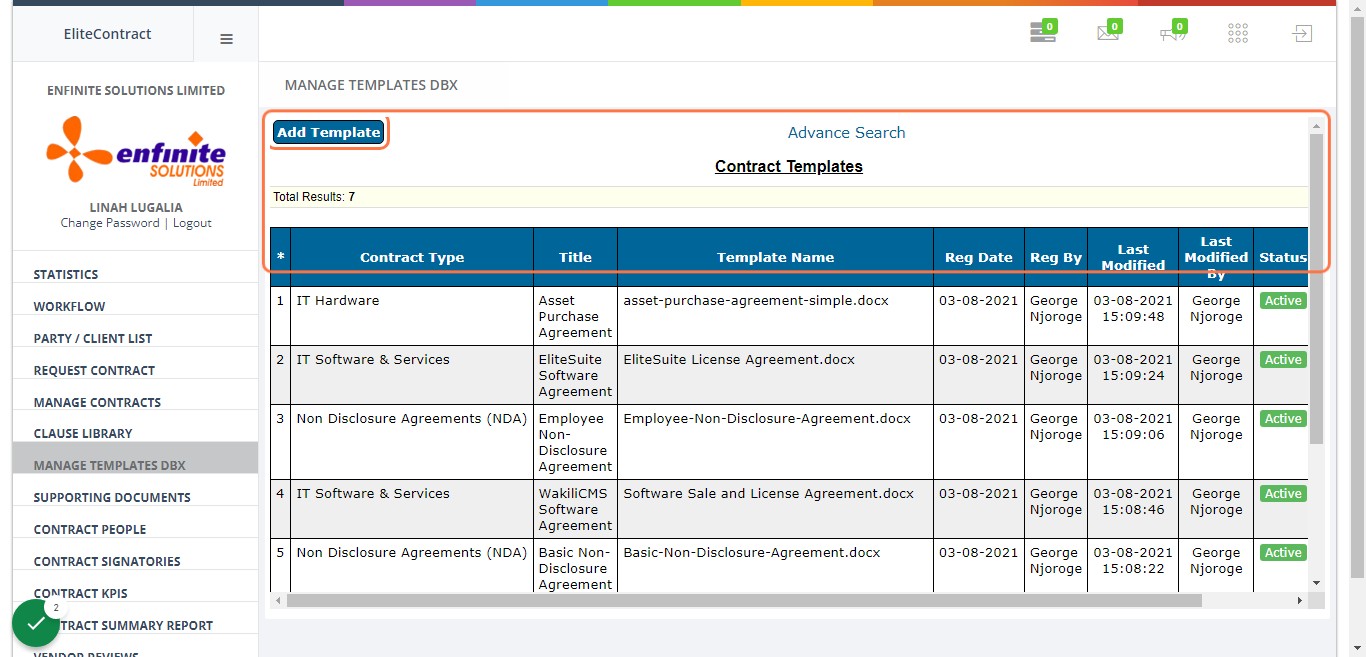Open the mail envelope notifications icon
This screenshot has height=657, width=1366.
point(1108,32)
